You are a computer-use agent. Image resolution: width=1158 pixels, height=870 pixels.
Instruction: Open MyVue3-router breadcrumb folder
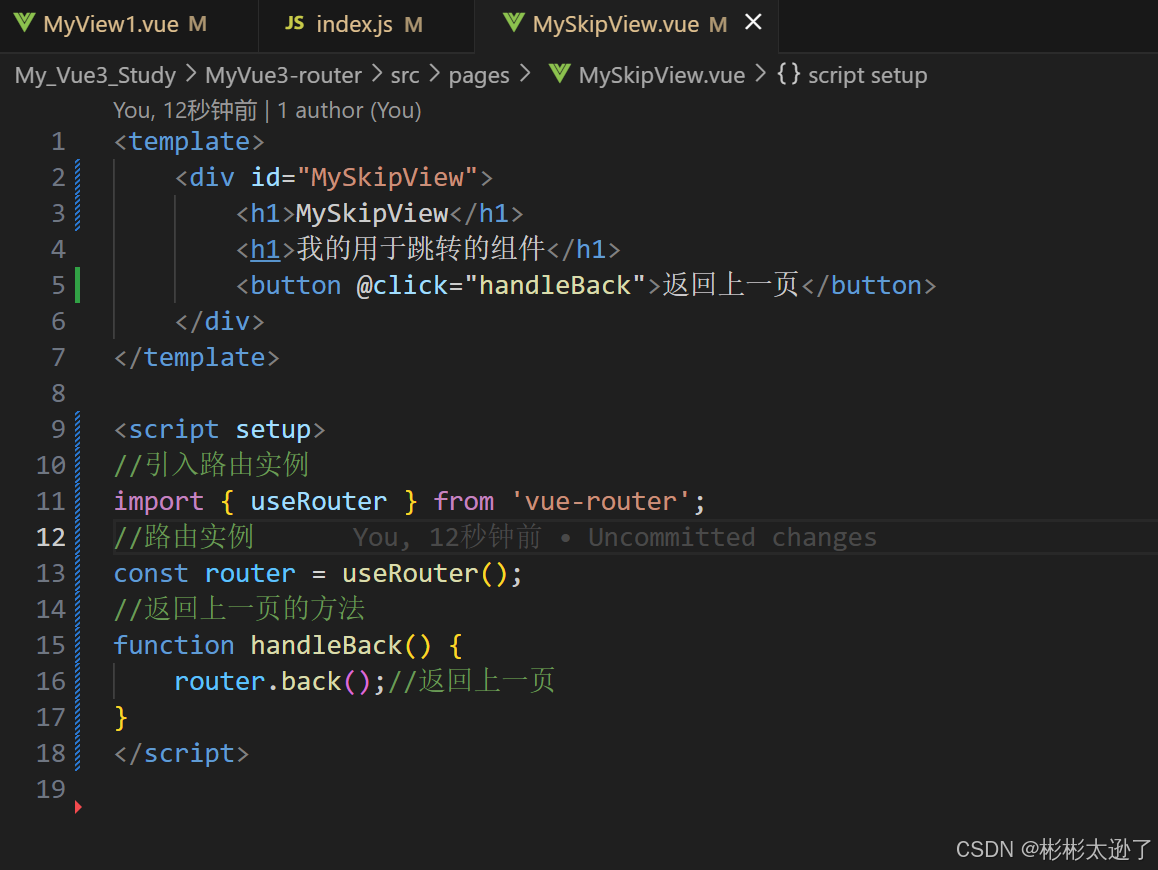click(284, 75)
